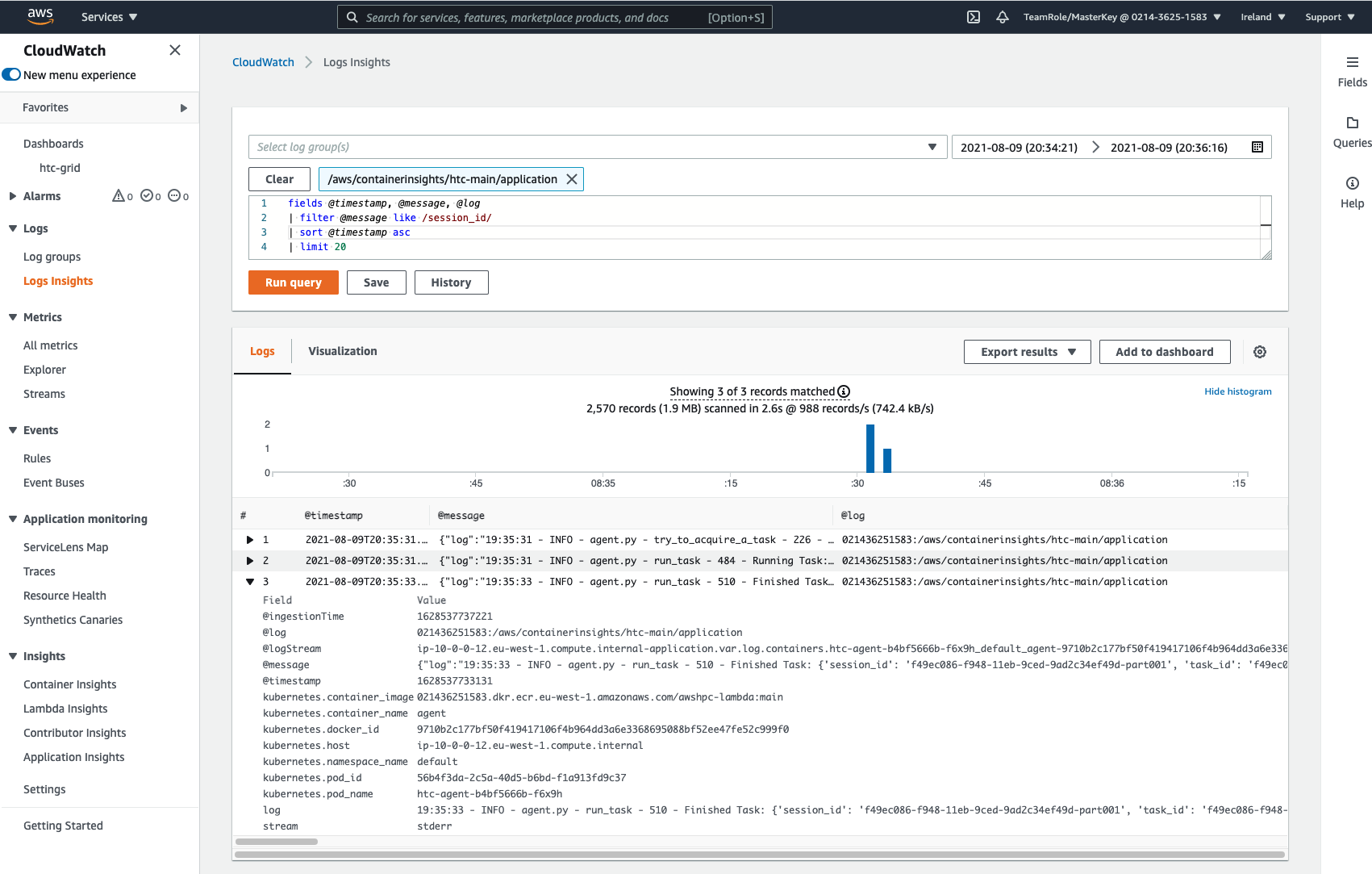Switch to the Visualization tab
This screenshot has height=874, width=1372.
(342, 351)
